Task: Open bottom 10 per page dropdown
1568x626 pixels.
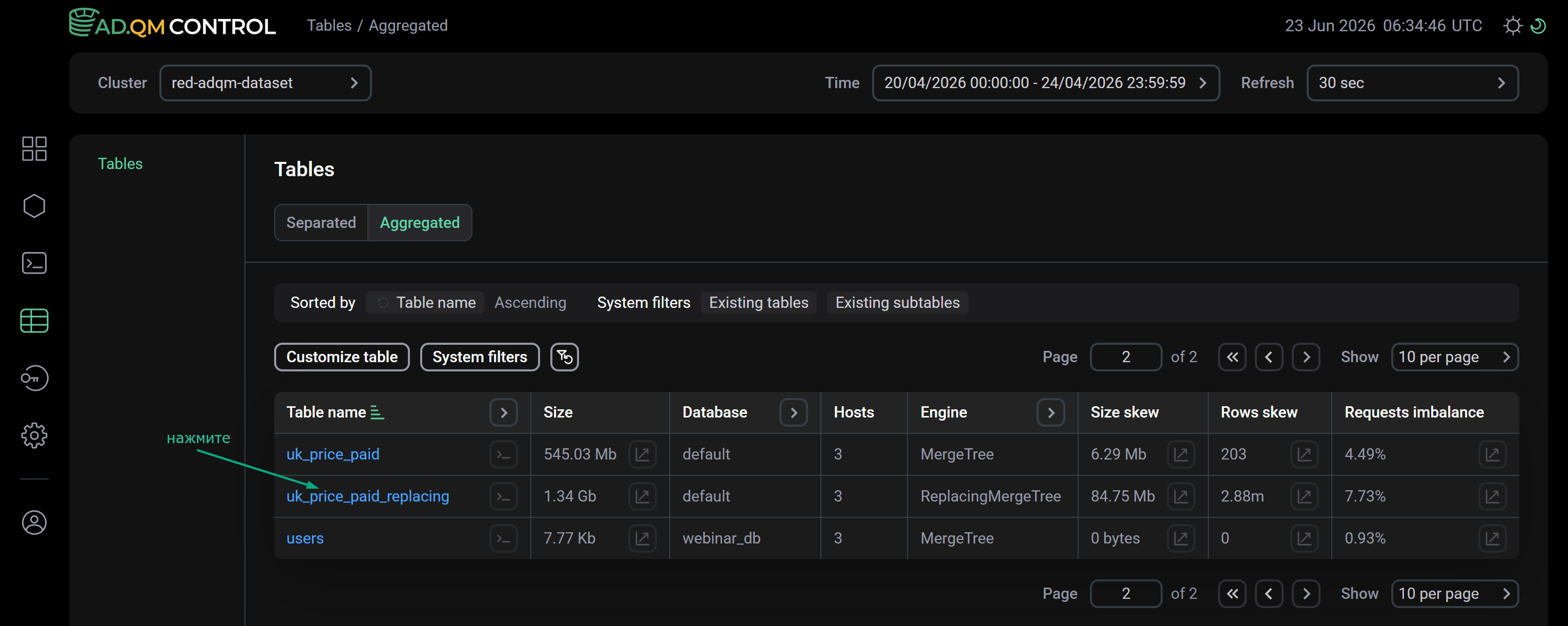Action: (1455, 594)
